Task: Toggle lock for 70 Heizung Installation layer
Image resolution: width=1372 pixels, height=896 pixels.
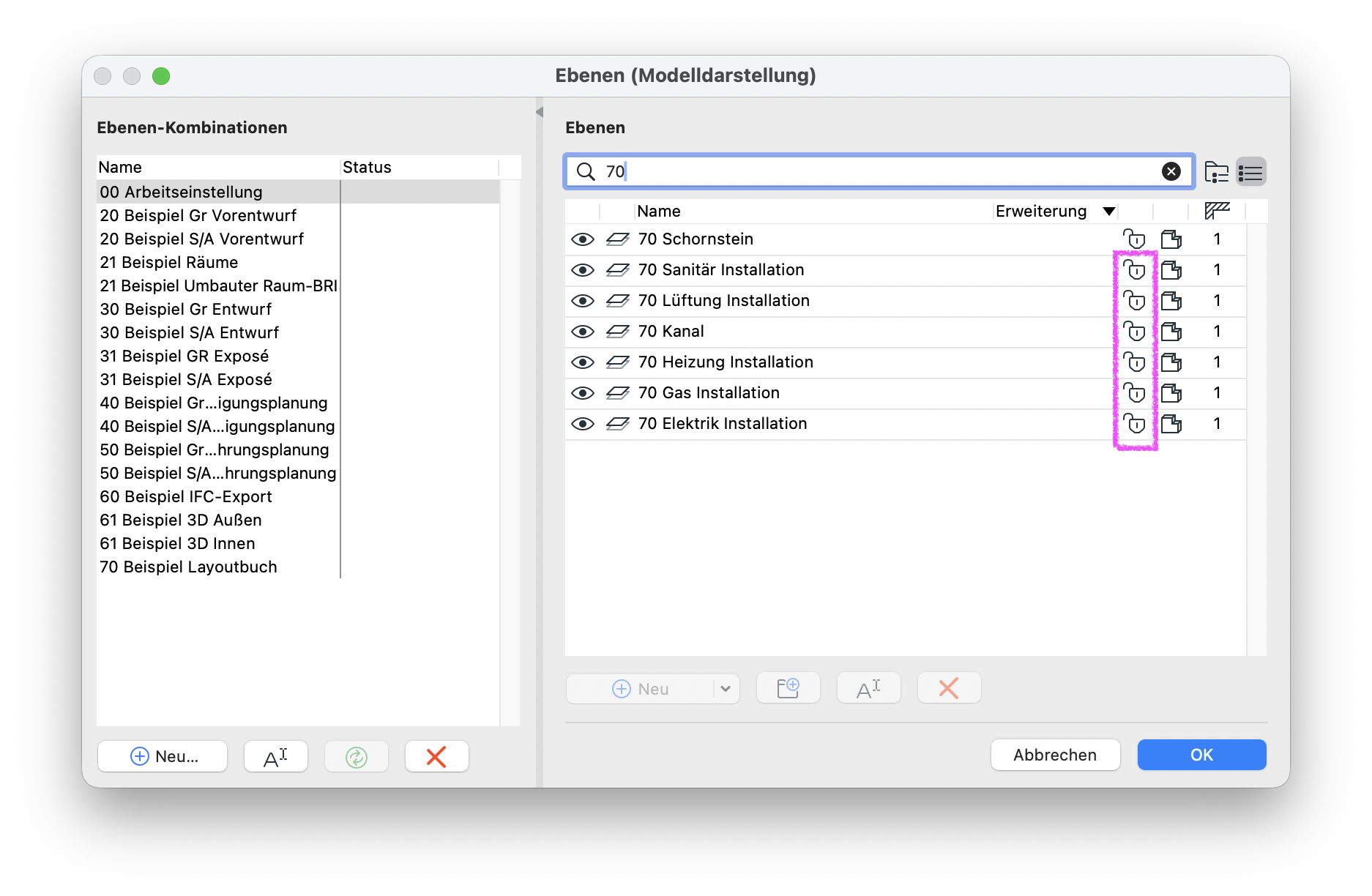Action: click(1135, 362)
